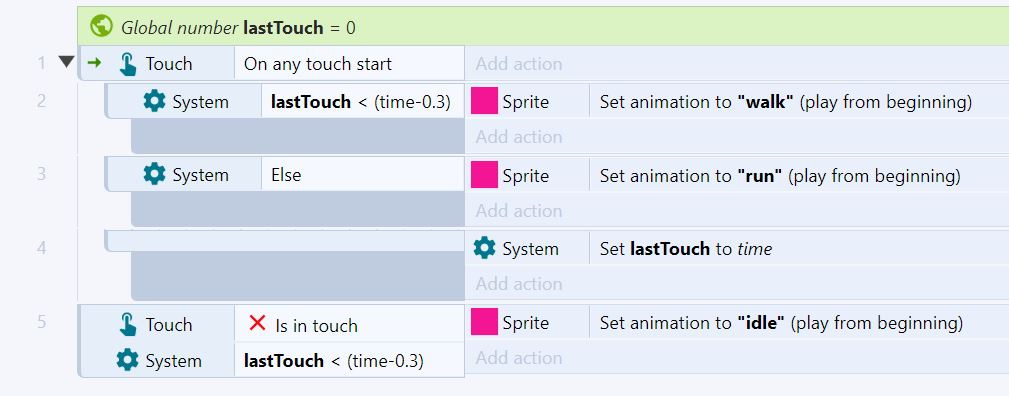This screenshot has height=396, width=1009.
Task: Select the Global number lastTouch variable row
Action: point(543,26)
